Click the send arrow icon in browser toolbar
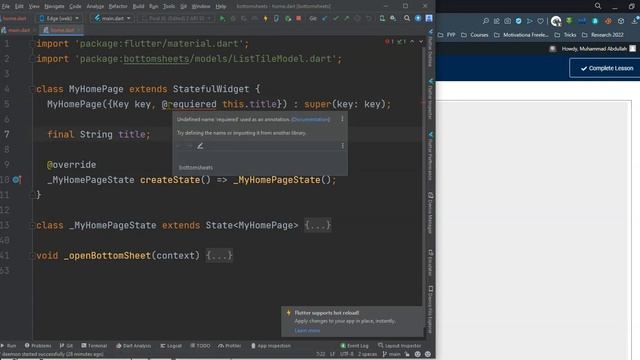This screenshot has width=640, height=360. pyautogui.click(x=529, y=21)
